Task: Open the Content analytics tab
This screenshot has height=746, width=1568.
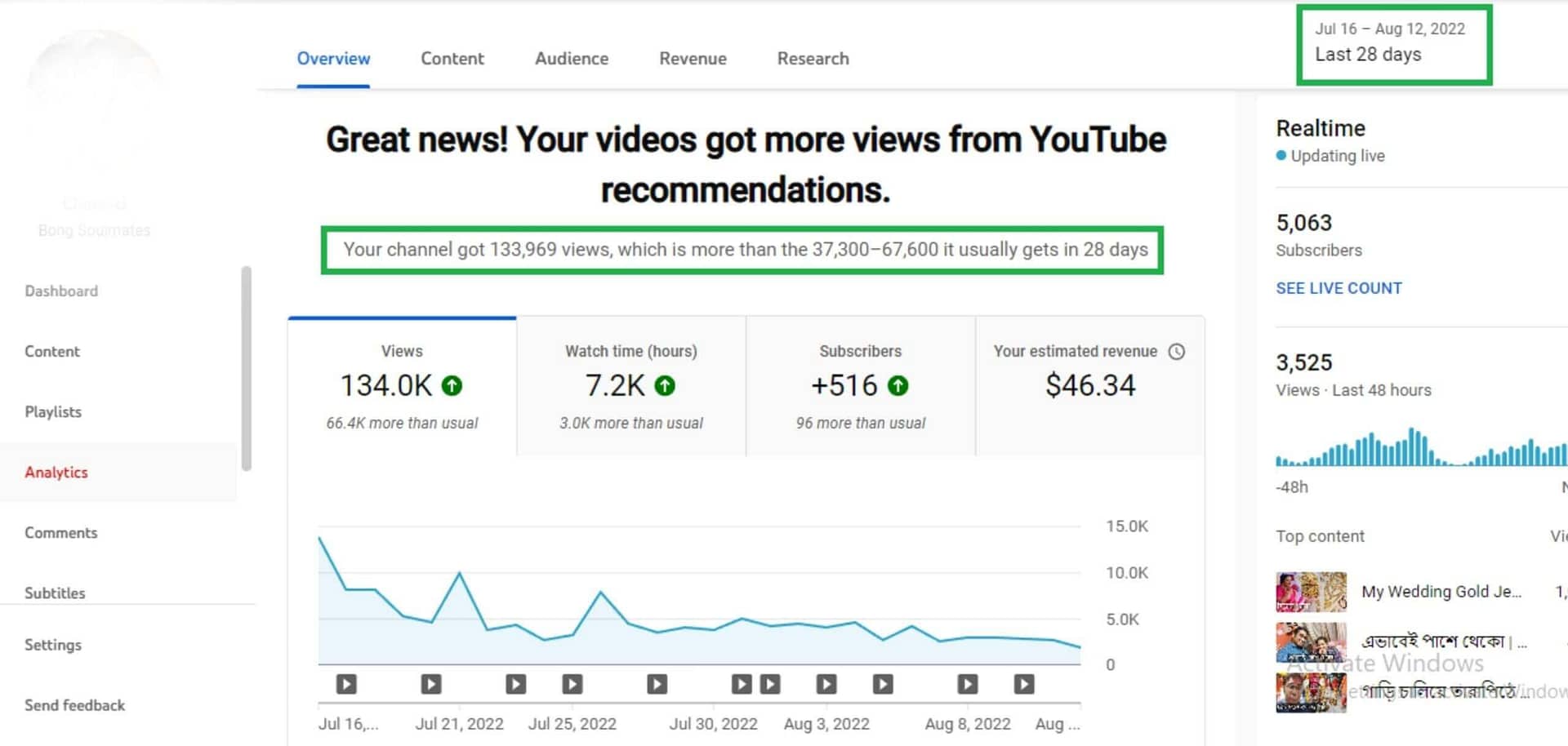Action: click(x=452, y=59)
